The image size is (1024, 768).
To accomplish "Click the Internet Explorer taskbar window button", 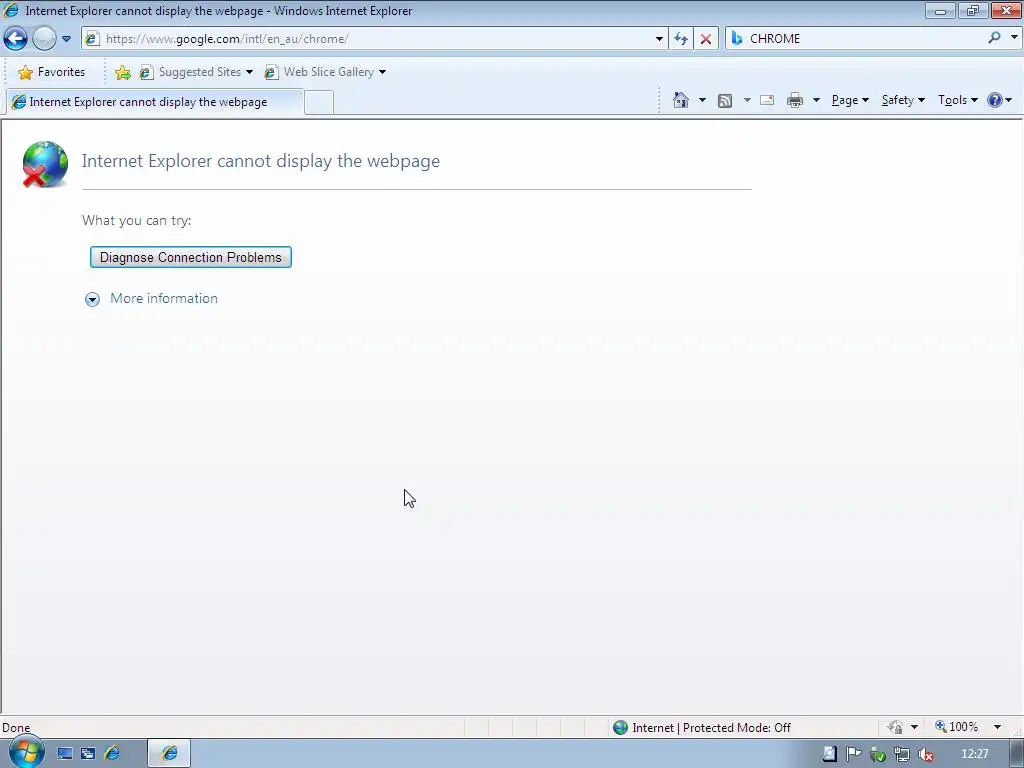I will [x=169, y=754].
